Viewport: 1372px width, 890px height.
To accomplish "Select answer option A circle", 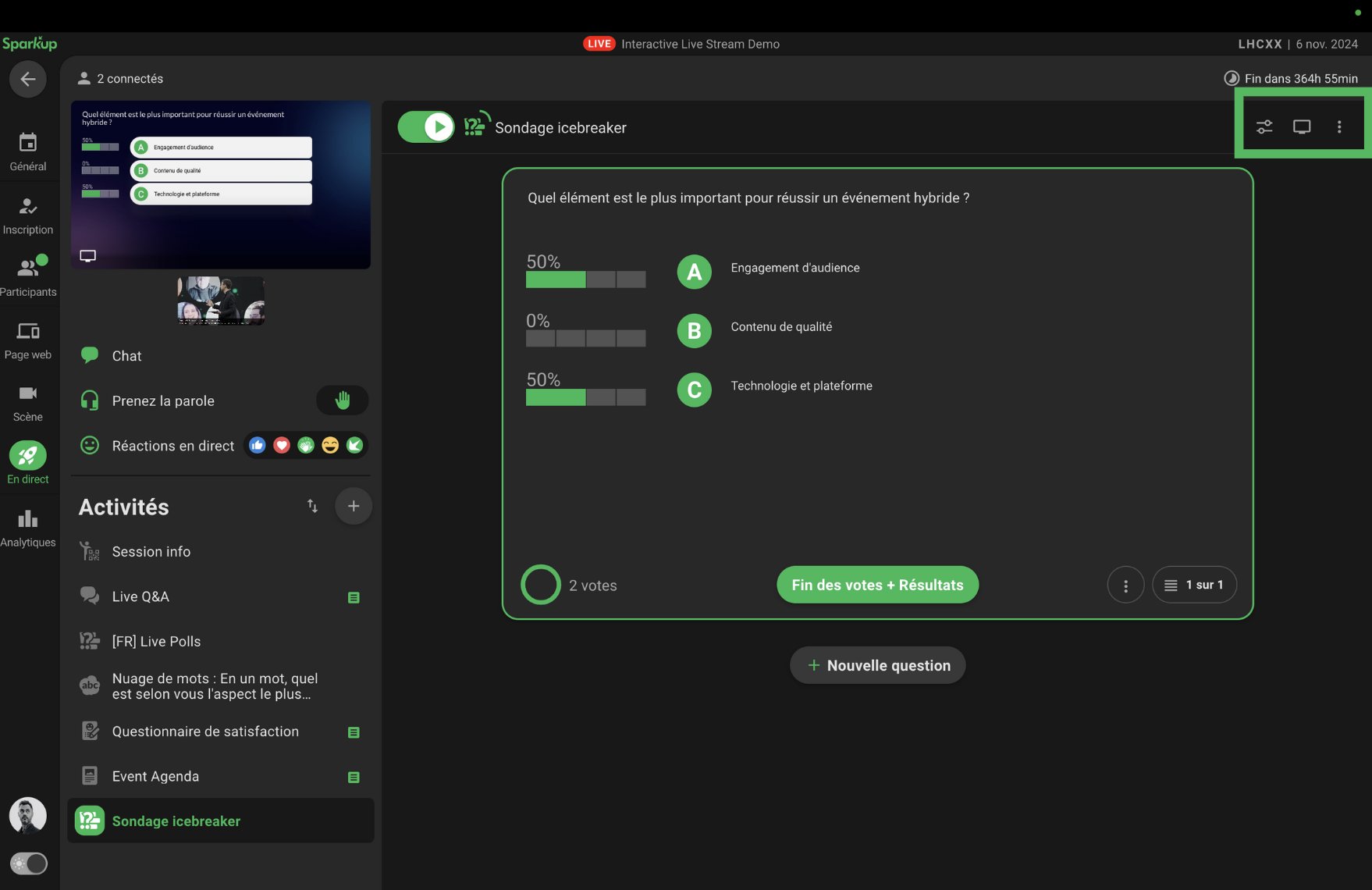I will [x=694, y=272].
